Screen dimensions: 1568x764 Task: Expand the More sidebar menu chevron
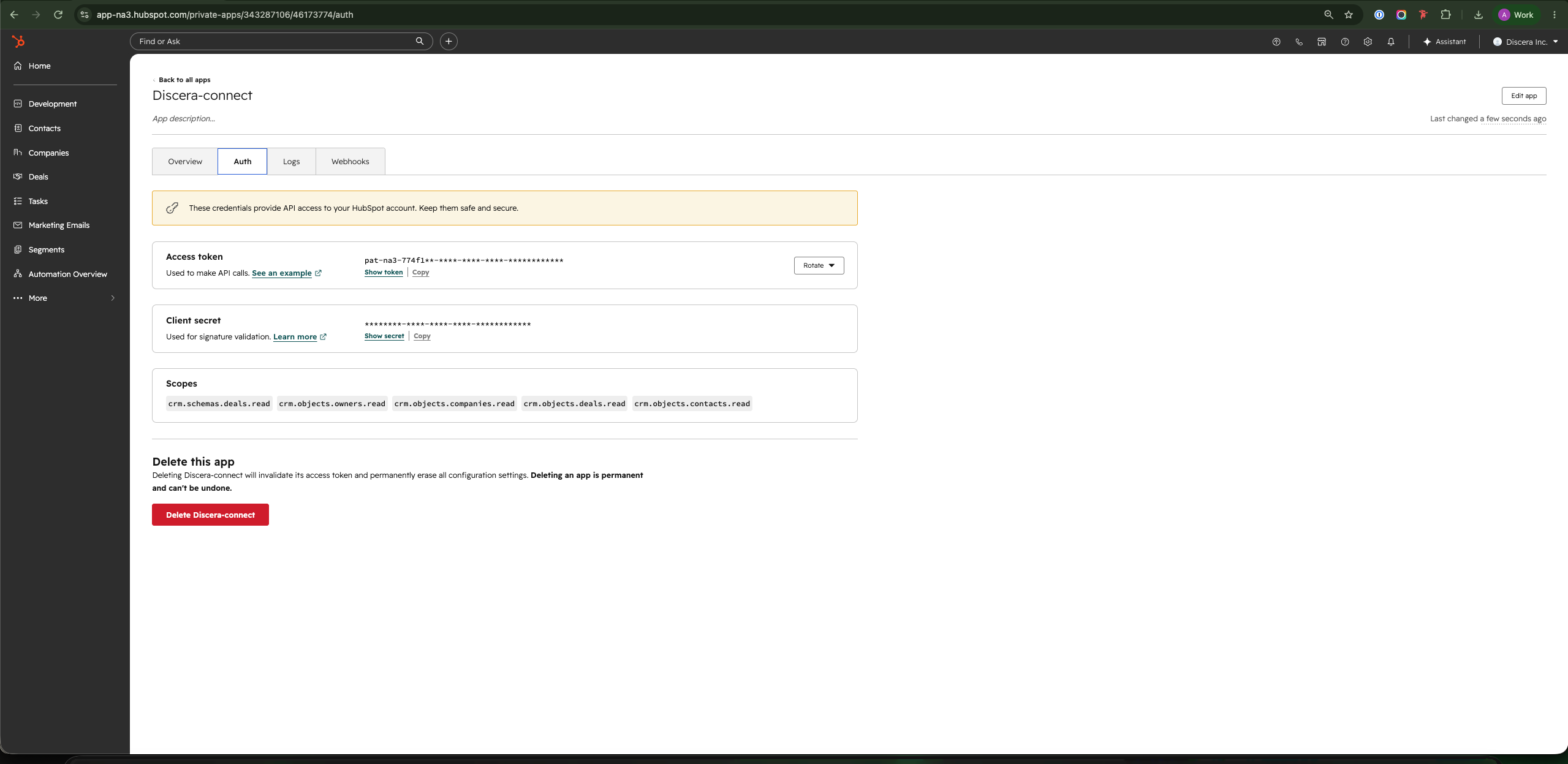coord(113,298)
